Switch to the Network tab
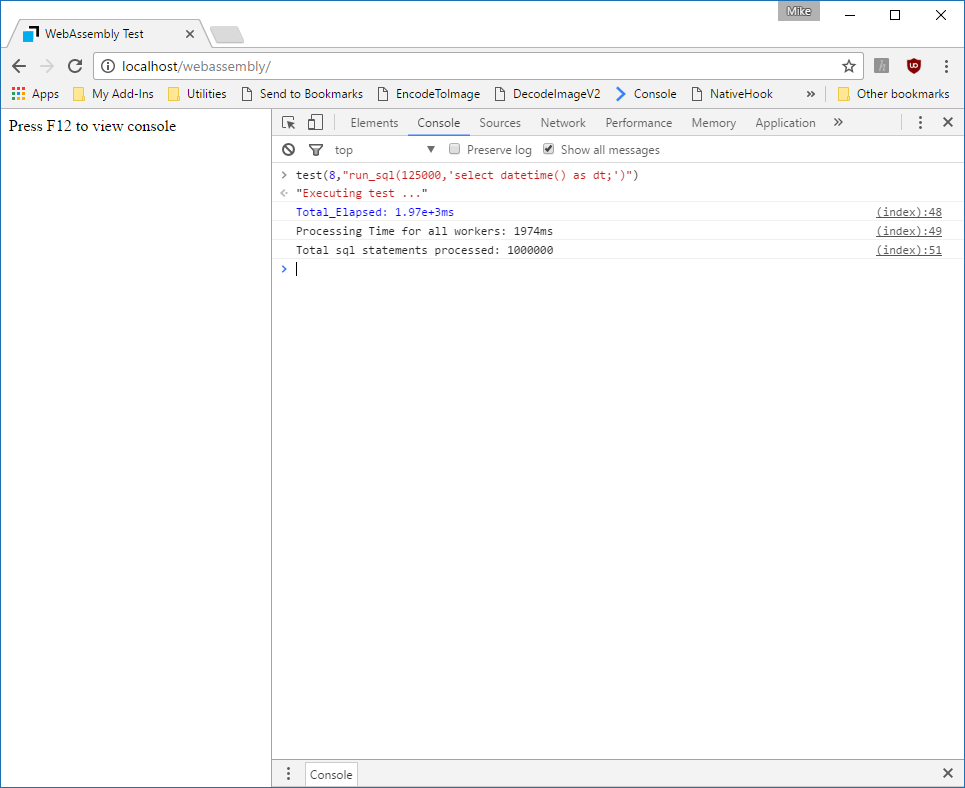 pos(563,123)
